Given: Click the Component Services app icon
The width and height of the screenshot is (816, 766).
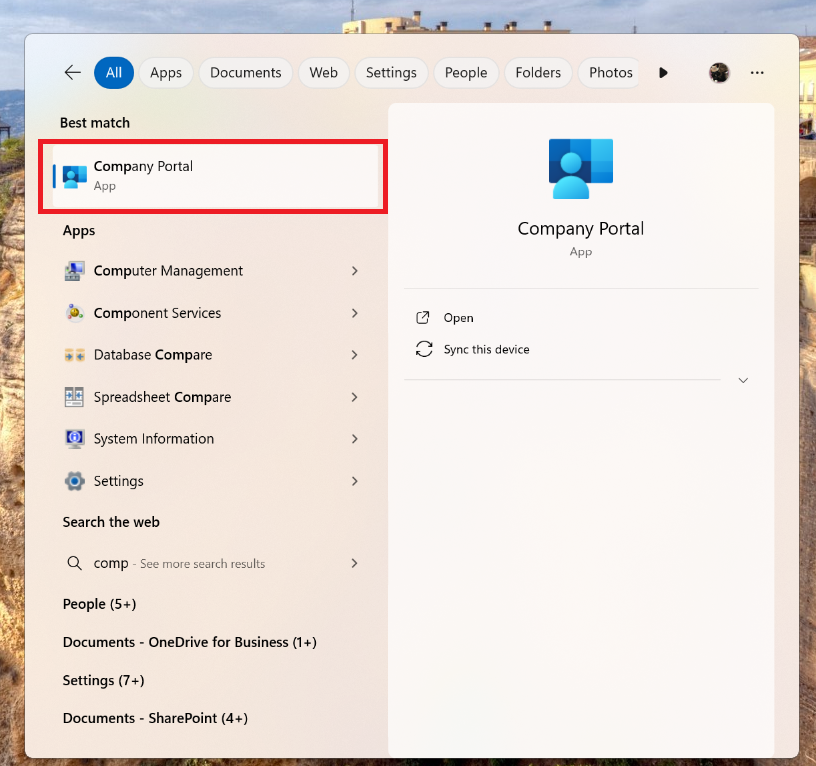Looking at the screenshot, I should [x=74, y=313].
